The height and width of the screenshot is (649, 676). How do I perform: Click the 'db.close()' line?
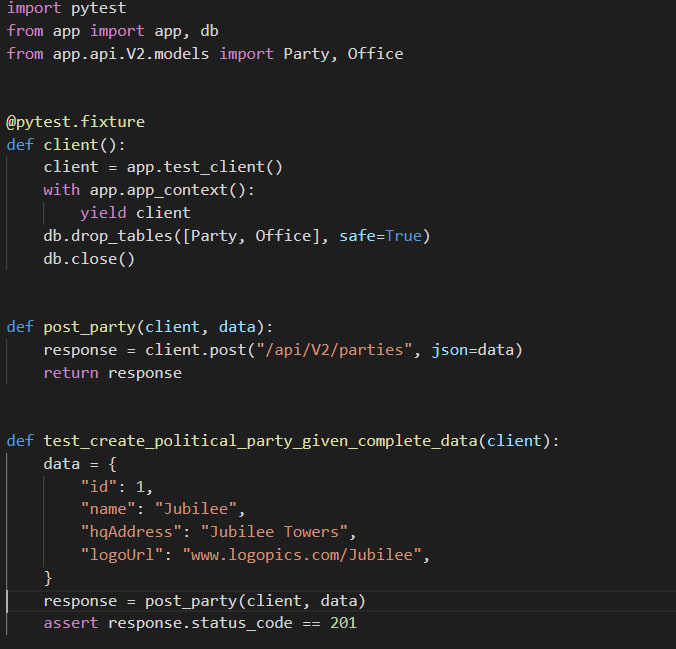click(89, 259)
